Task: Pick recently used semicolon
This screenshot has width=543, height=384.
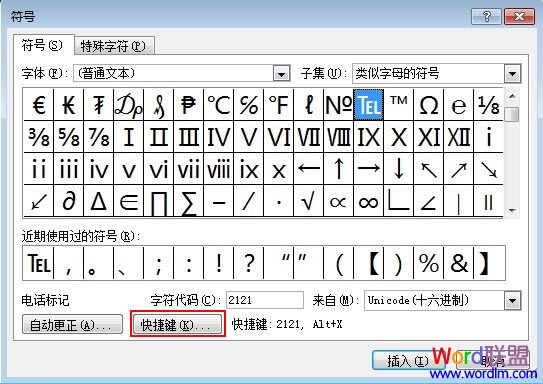Action: click(x=159, y=263)
